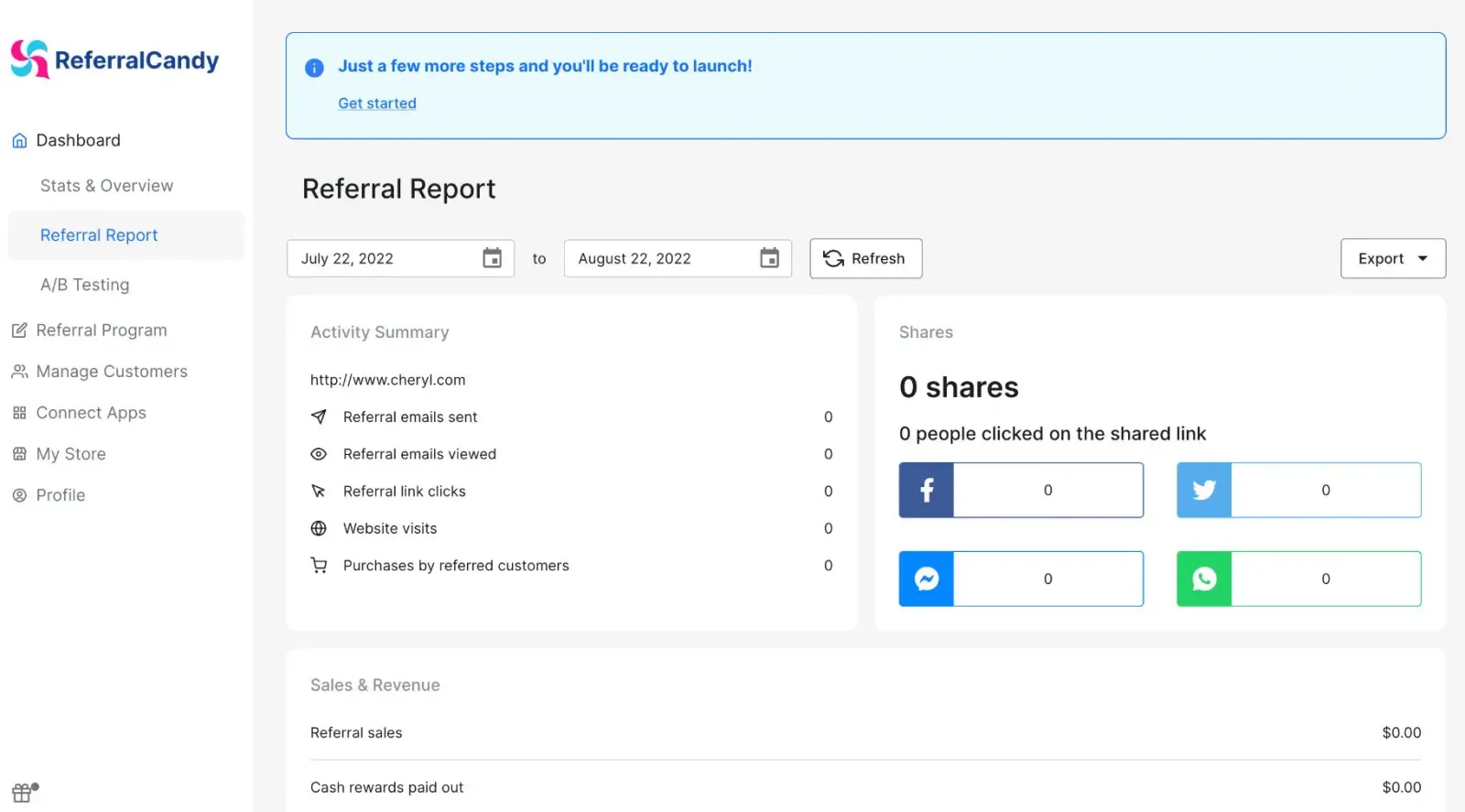Open Connect Apps page

pyautogui.click(x=91, y=413)
